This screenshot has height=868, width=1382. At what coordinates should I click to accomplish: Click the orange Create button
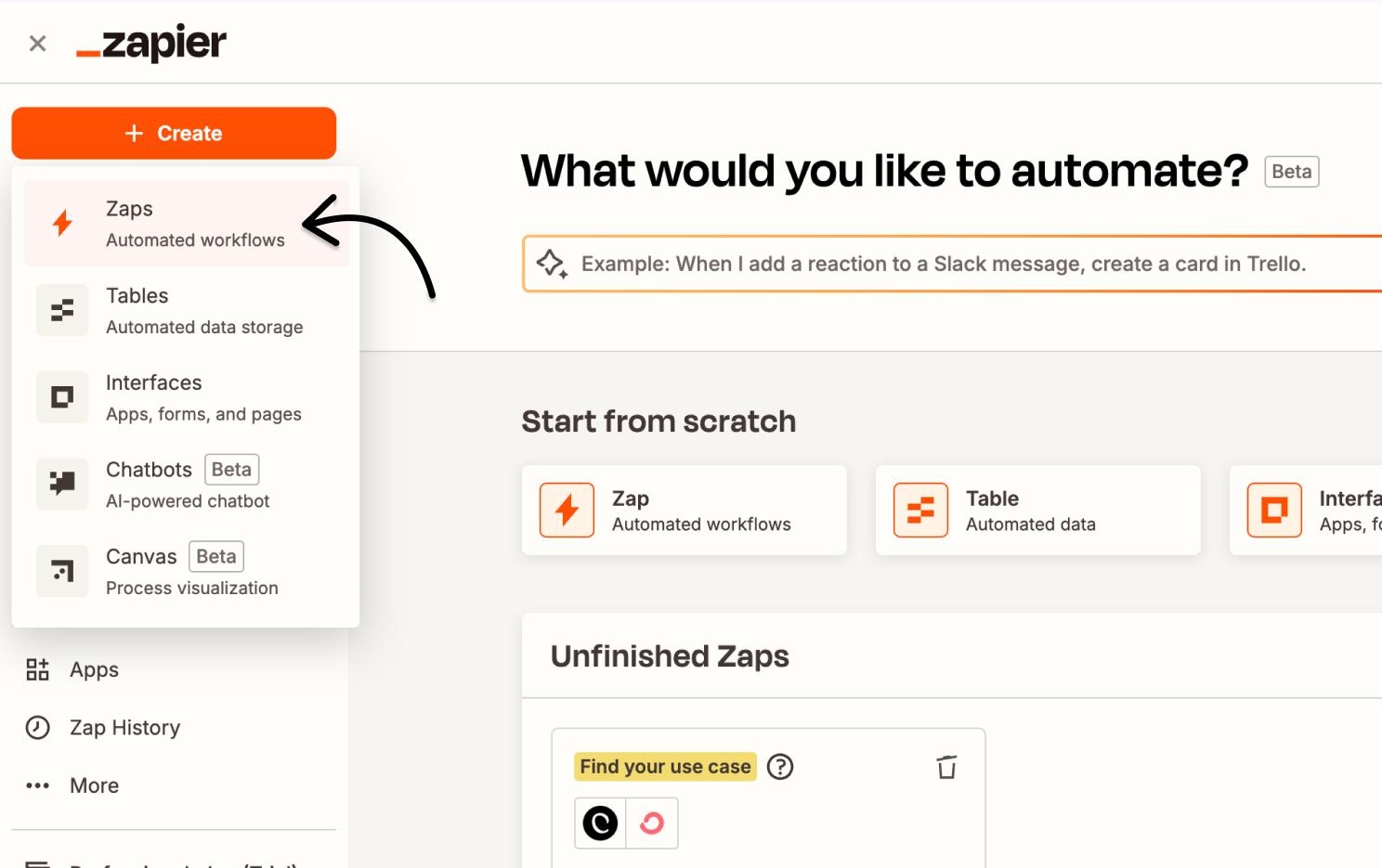174,133
